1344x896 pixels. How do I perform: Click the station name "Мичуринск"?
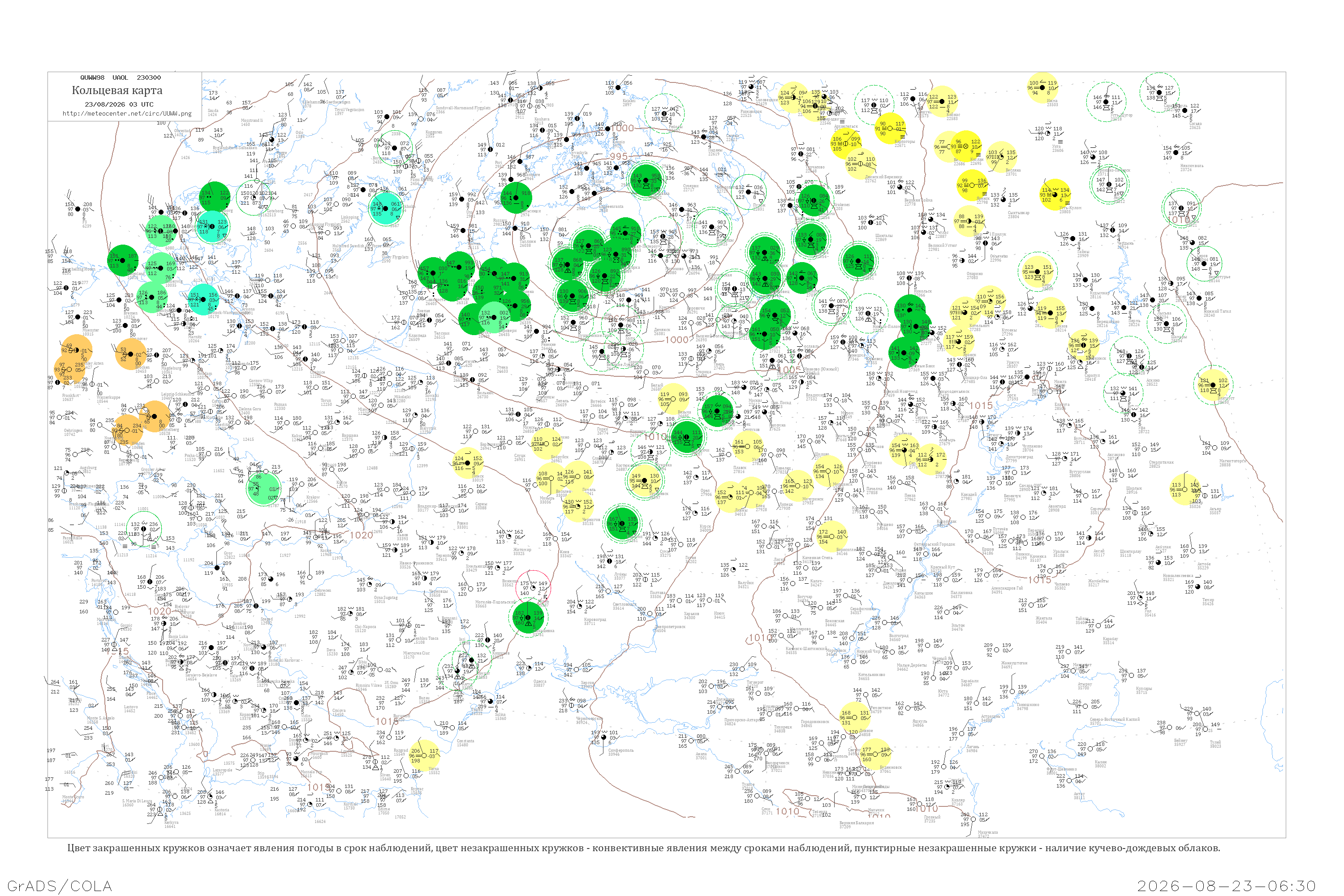click(813, 499)
